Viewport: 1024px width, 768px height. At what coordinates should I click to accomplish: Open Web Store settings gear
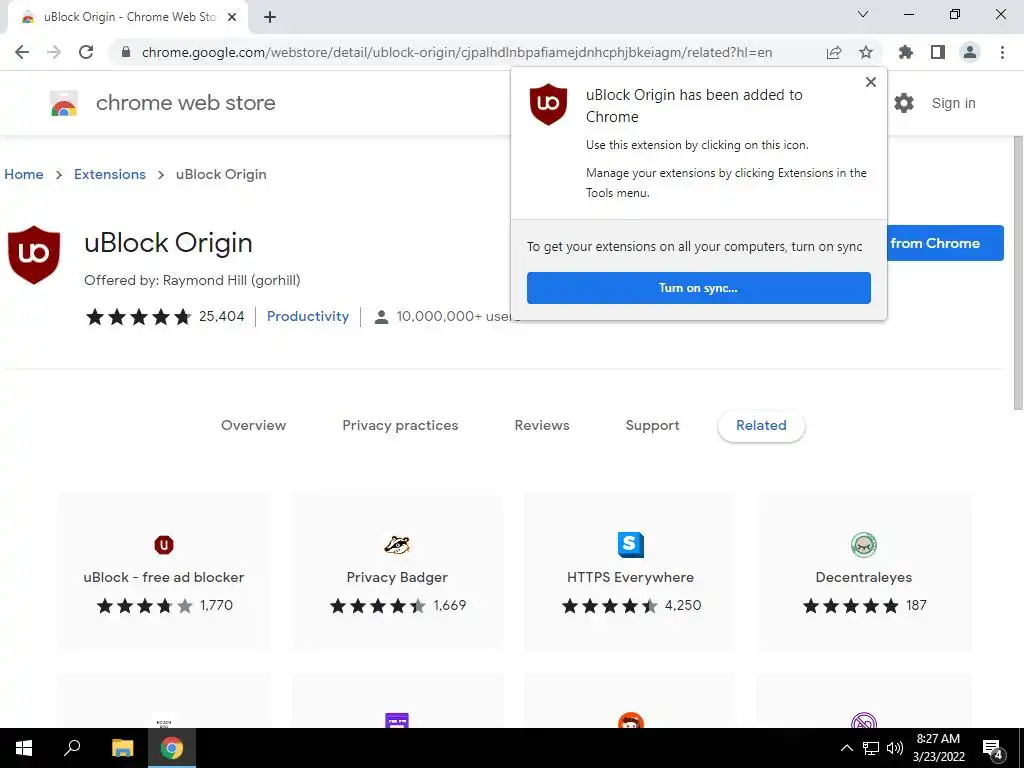pos(904,103)
